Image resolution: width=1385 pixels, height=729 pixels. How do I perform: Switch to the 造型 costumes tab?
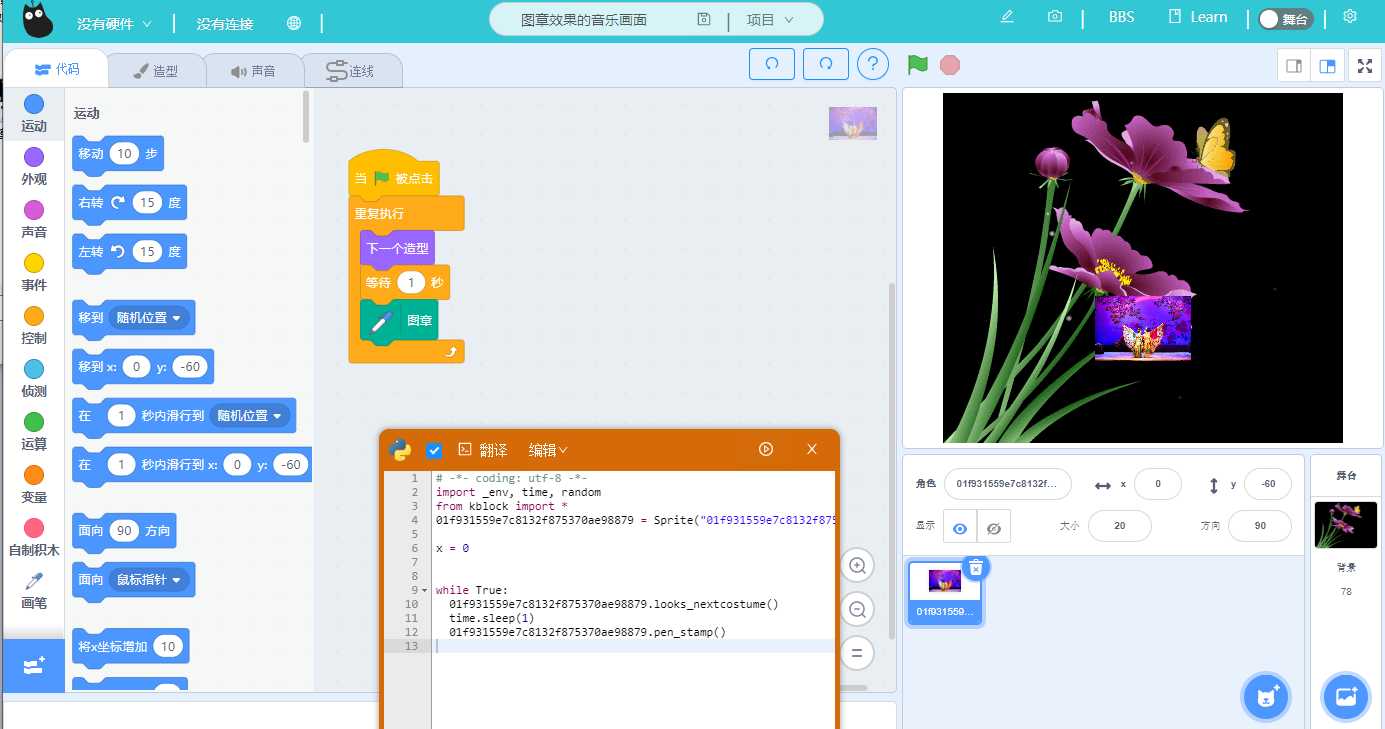[x=155, y=71]
